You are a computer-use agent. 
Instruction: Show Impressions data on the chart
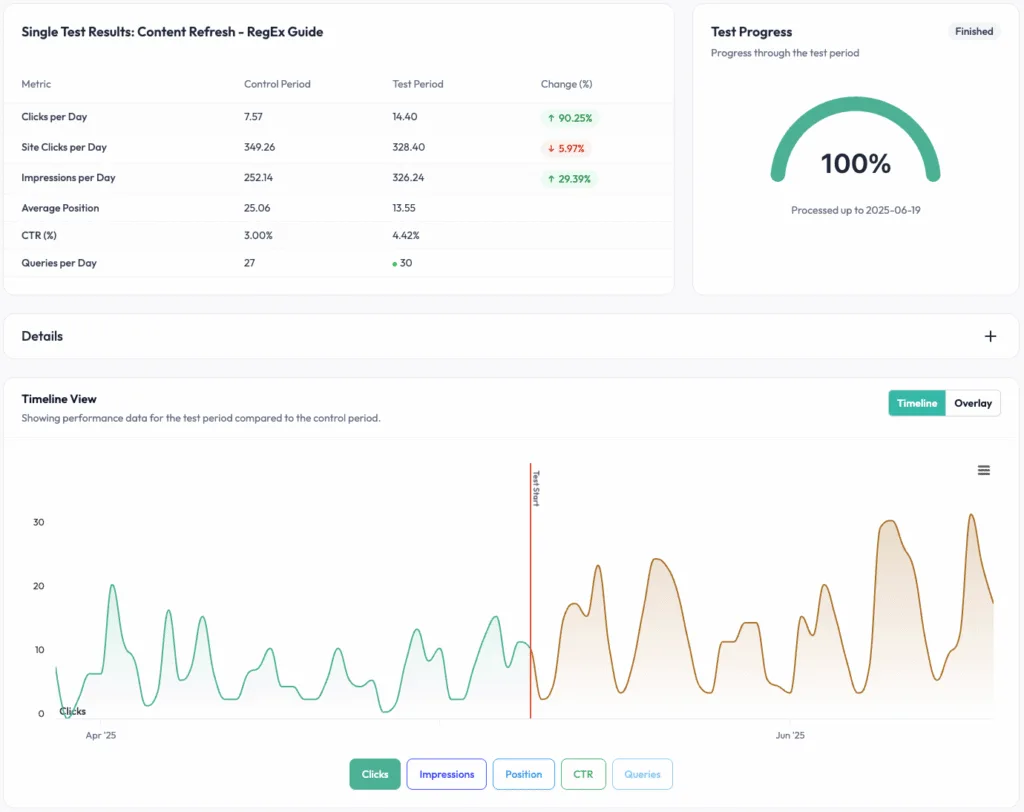(x=446, y=774)
